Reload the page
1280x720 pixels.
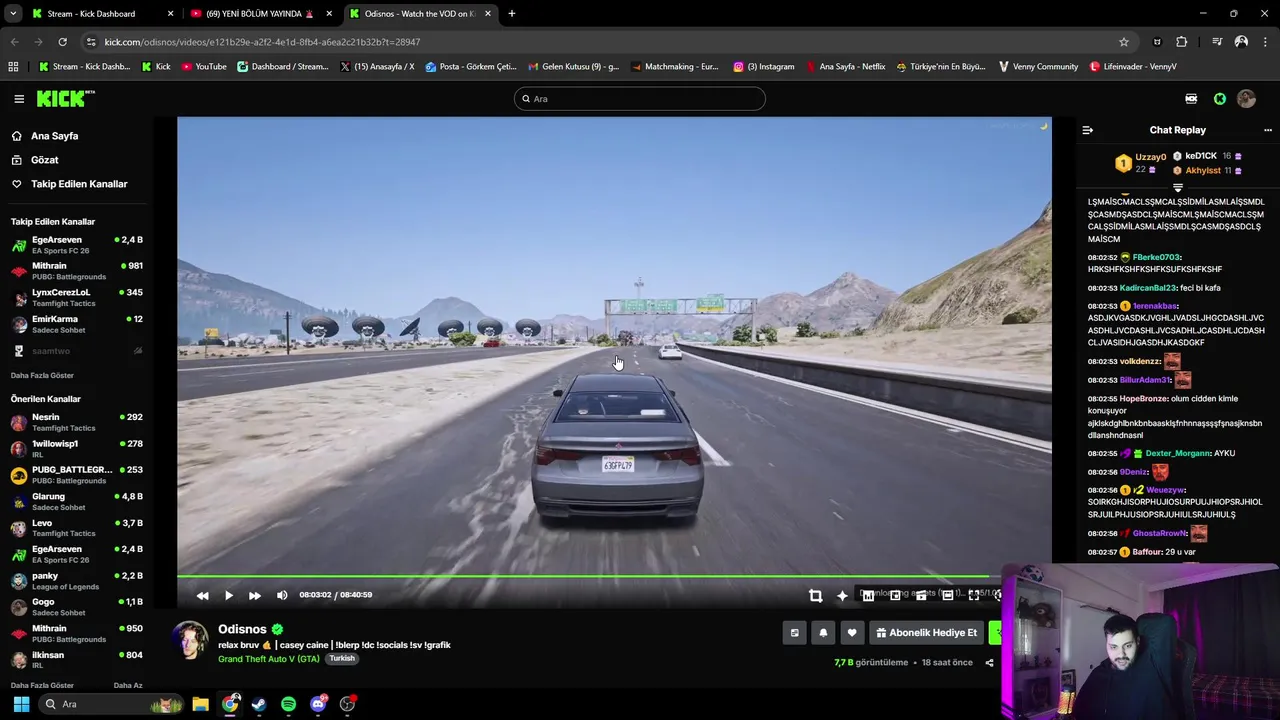click(x=62, y=42)
